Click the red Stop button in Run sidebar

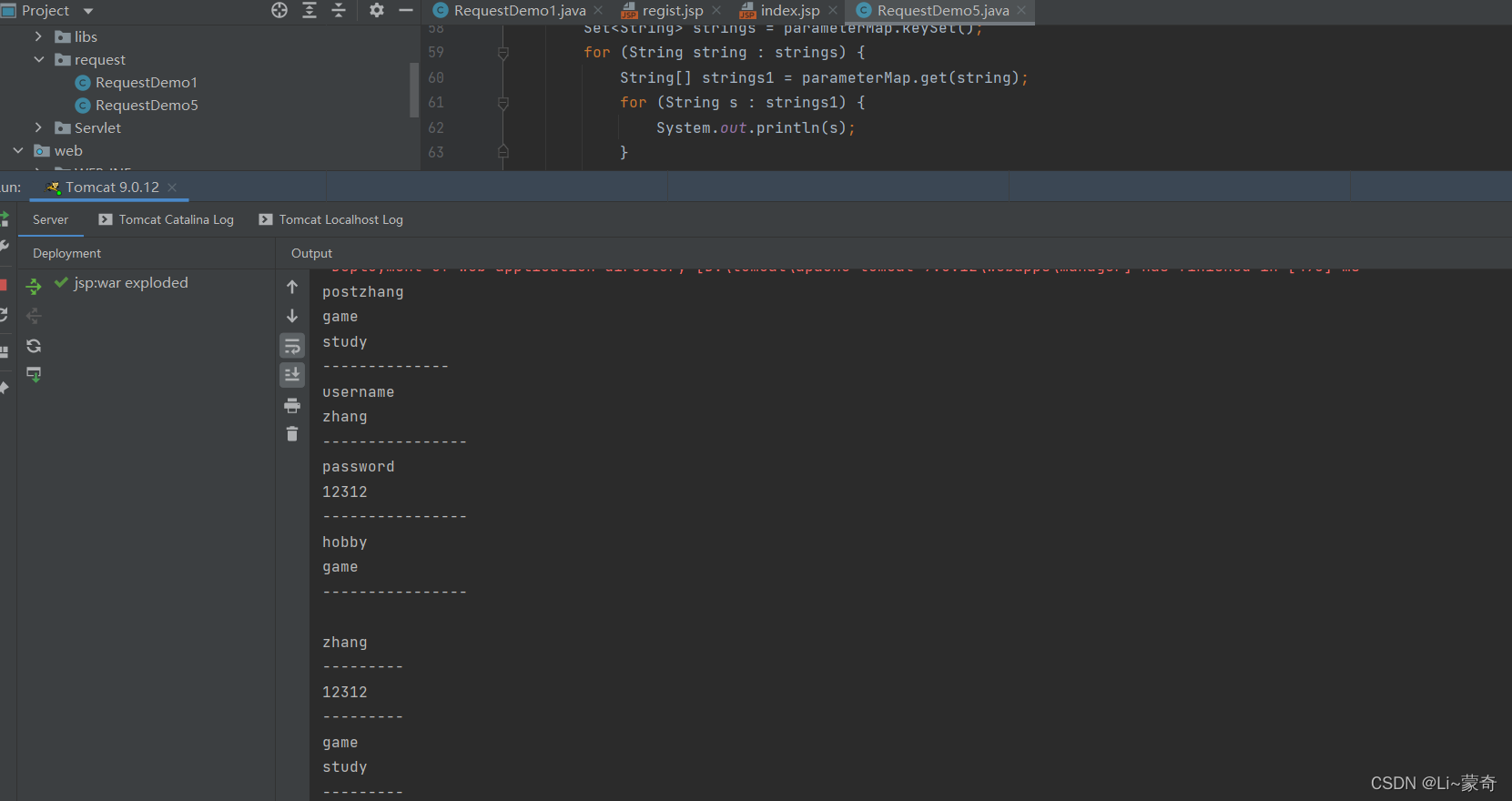pos(3,285)
